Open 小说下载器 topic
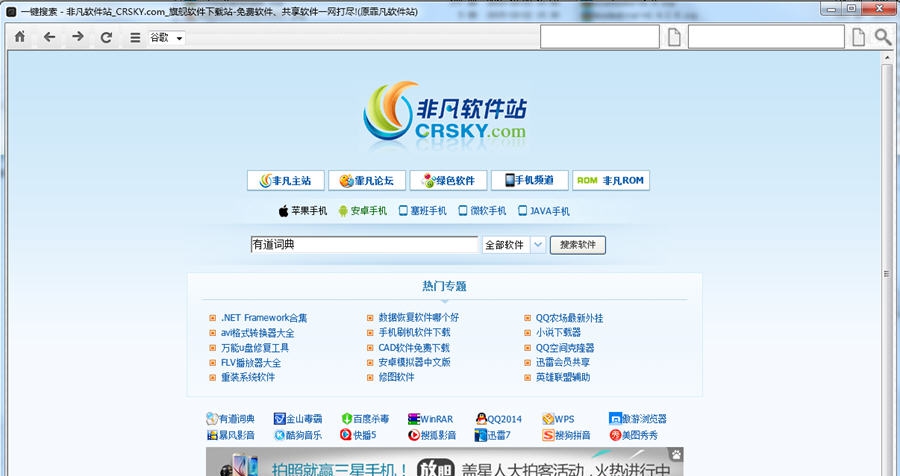The image size is (900, 476). click(x=558, y=332)
